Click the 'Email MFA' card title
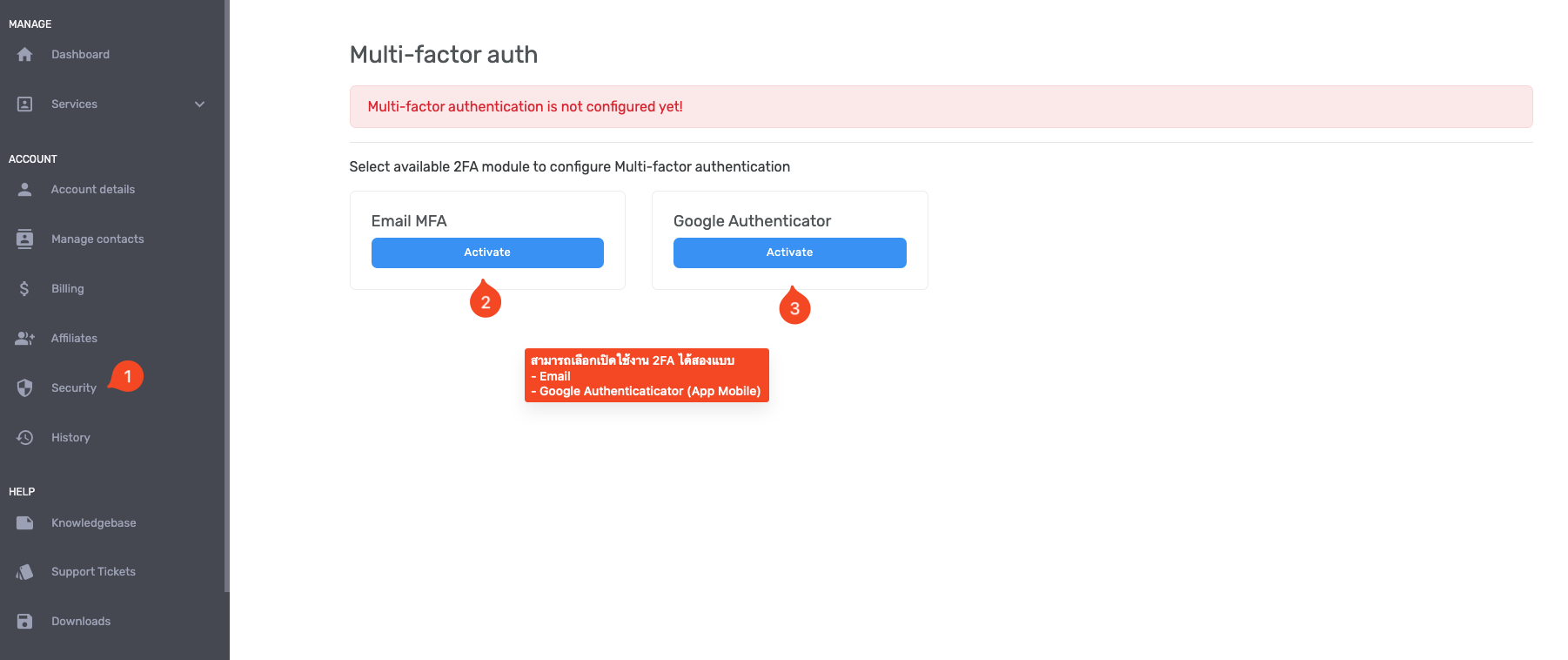This screenshot has width=1568, height=660. click(409, 221)
